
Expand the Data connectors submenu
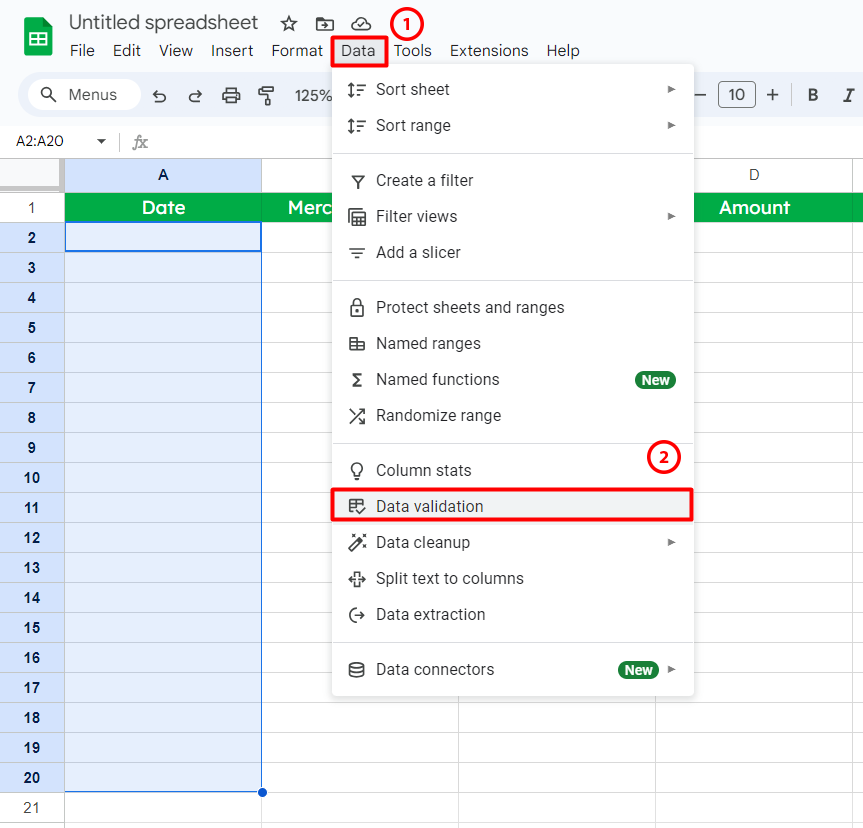click(x=512, y=669)
